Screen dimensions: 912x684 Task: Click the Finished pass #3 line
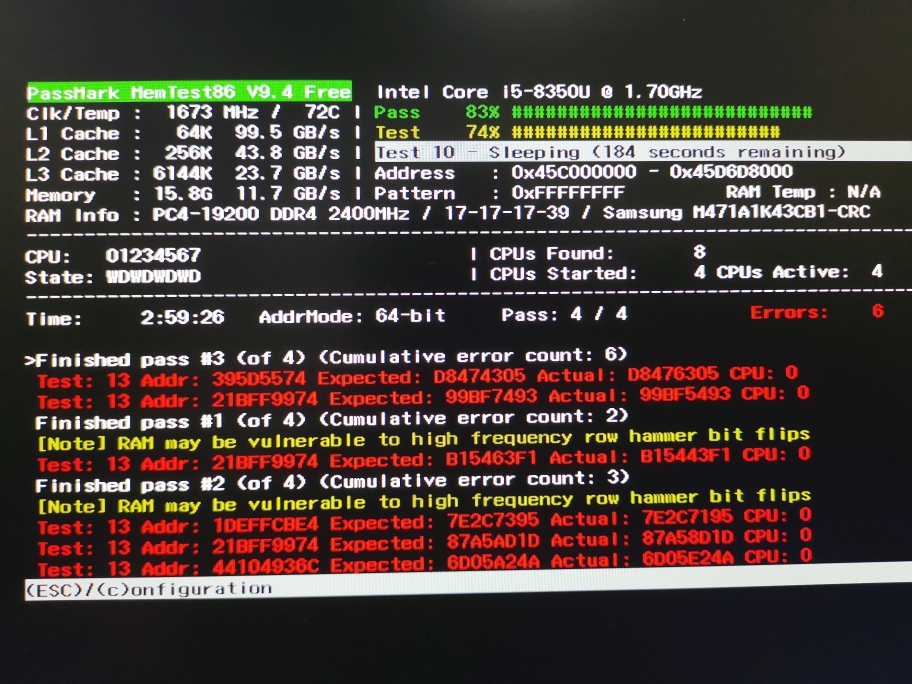(326, 357)
